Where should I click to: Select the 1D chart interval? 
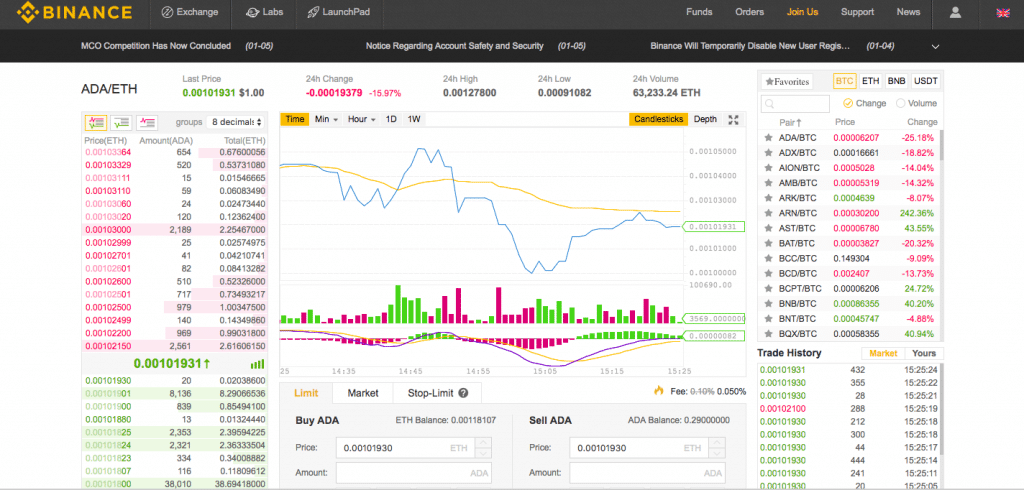click(391, 120)
